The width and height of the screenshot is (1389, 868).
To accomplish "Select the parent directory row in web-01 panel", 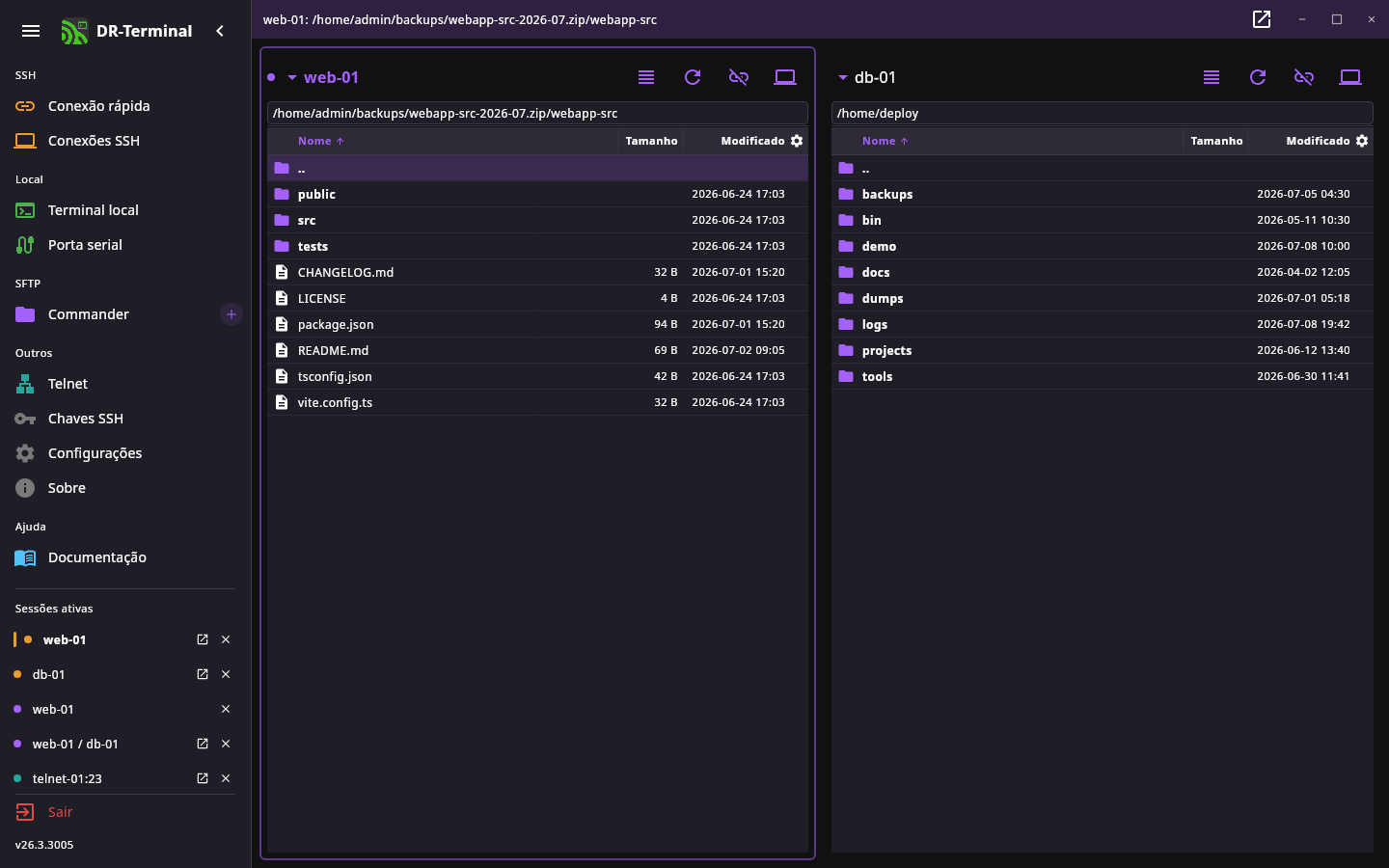I will pos(537,168).
